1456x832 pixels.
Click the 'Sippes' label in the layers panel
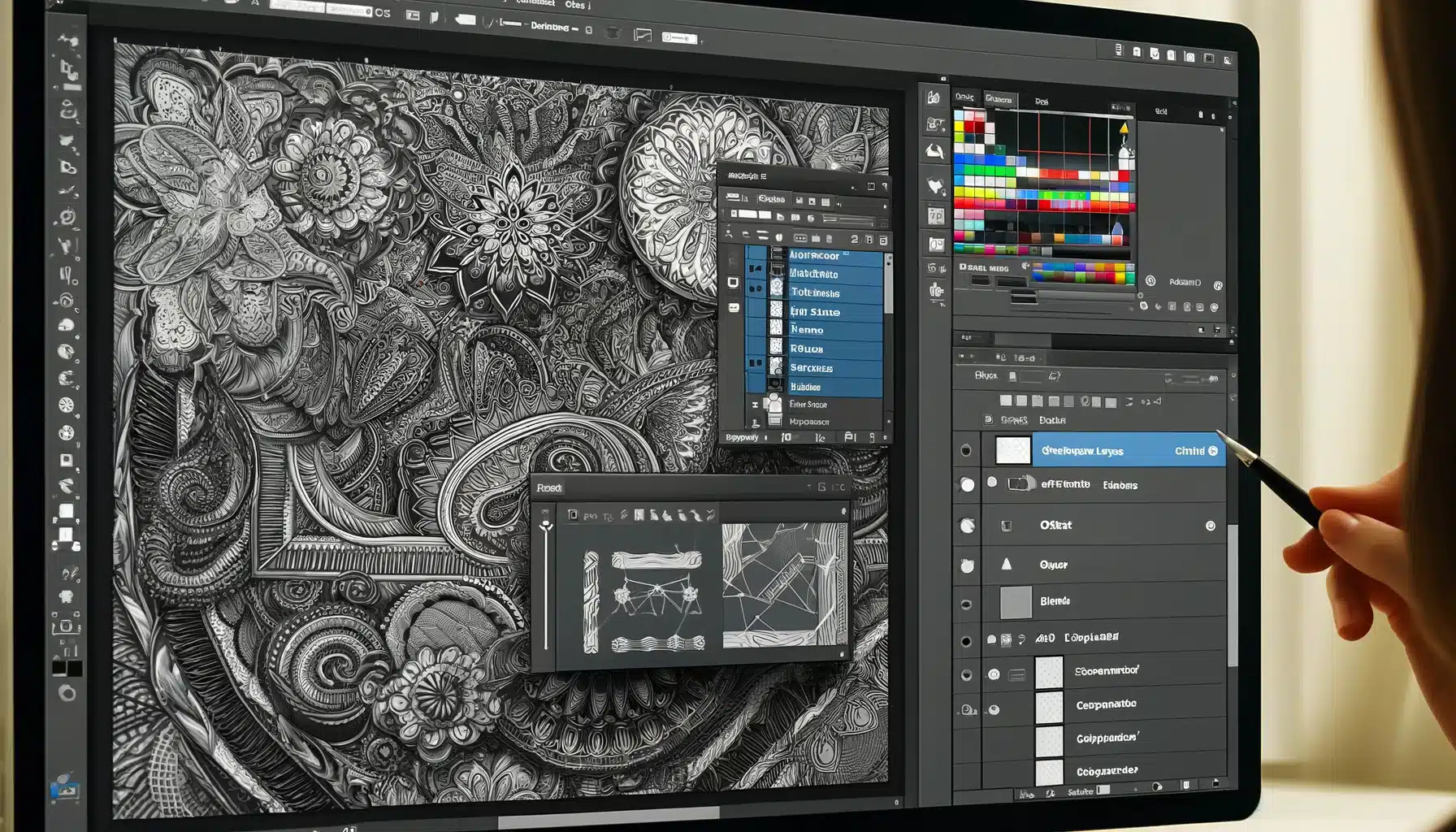point(1014,420)
